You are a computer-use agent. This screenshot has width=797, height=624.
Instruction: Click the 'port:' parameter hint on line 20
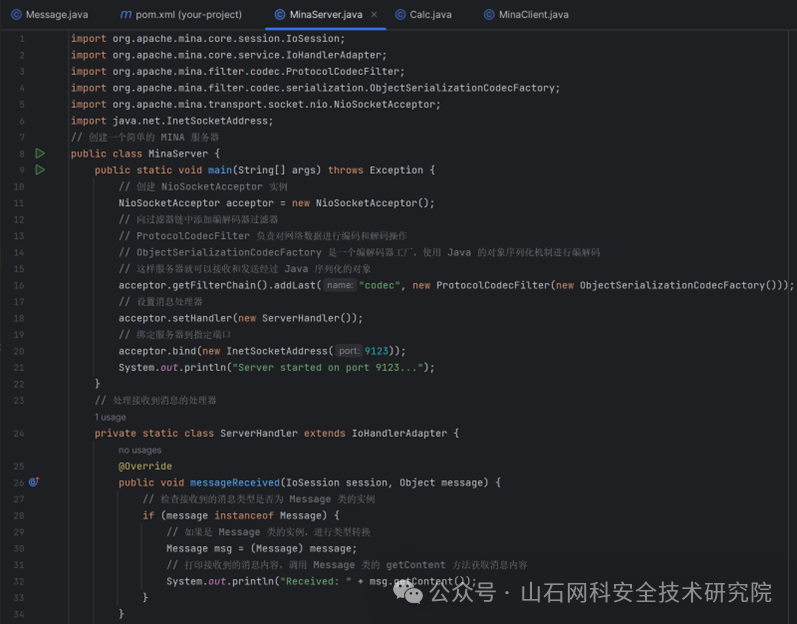[349, 351]
